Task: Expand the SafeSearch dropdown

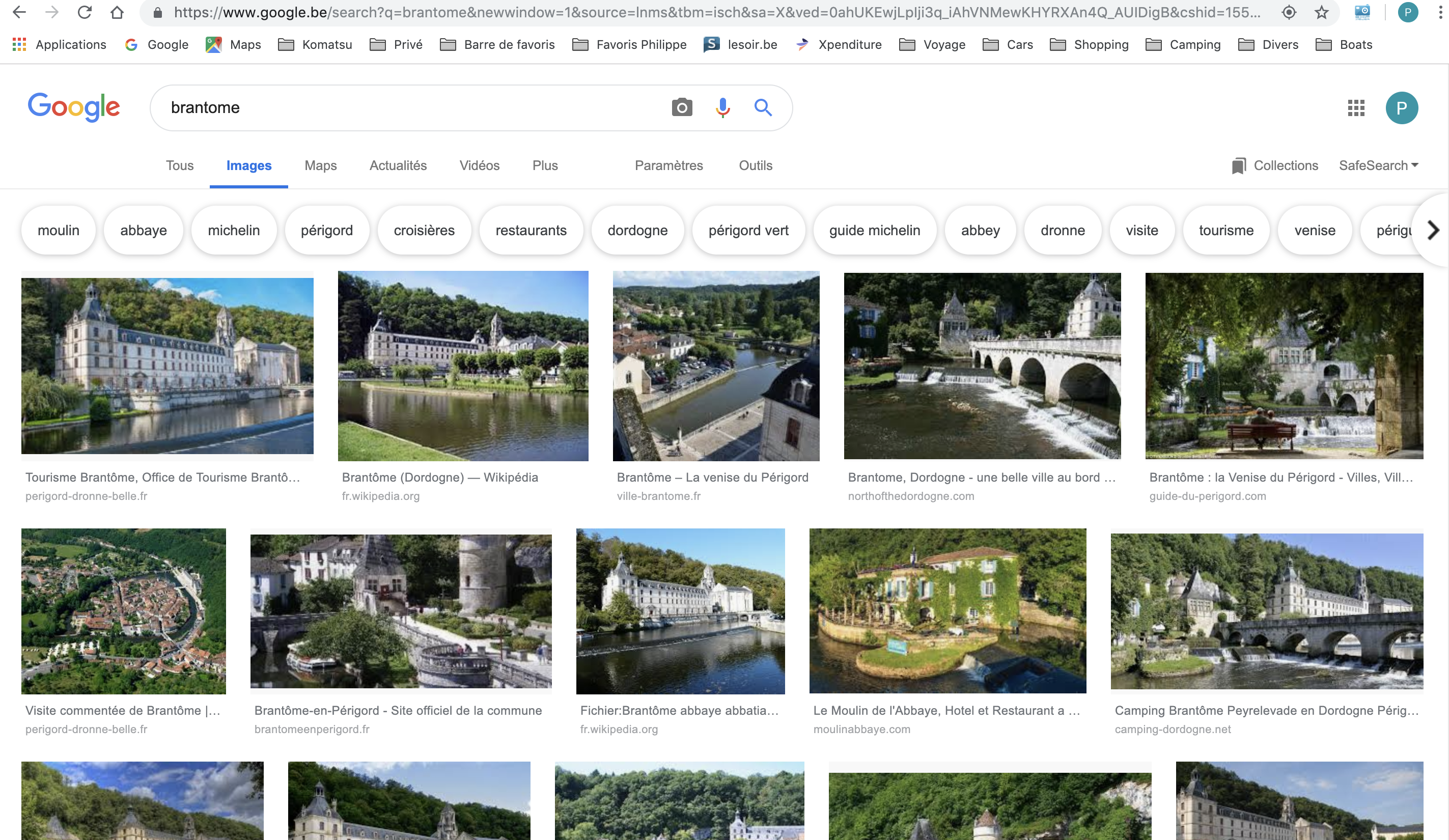Action: pyautogui.click(x=1378, y=165)
